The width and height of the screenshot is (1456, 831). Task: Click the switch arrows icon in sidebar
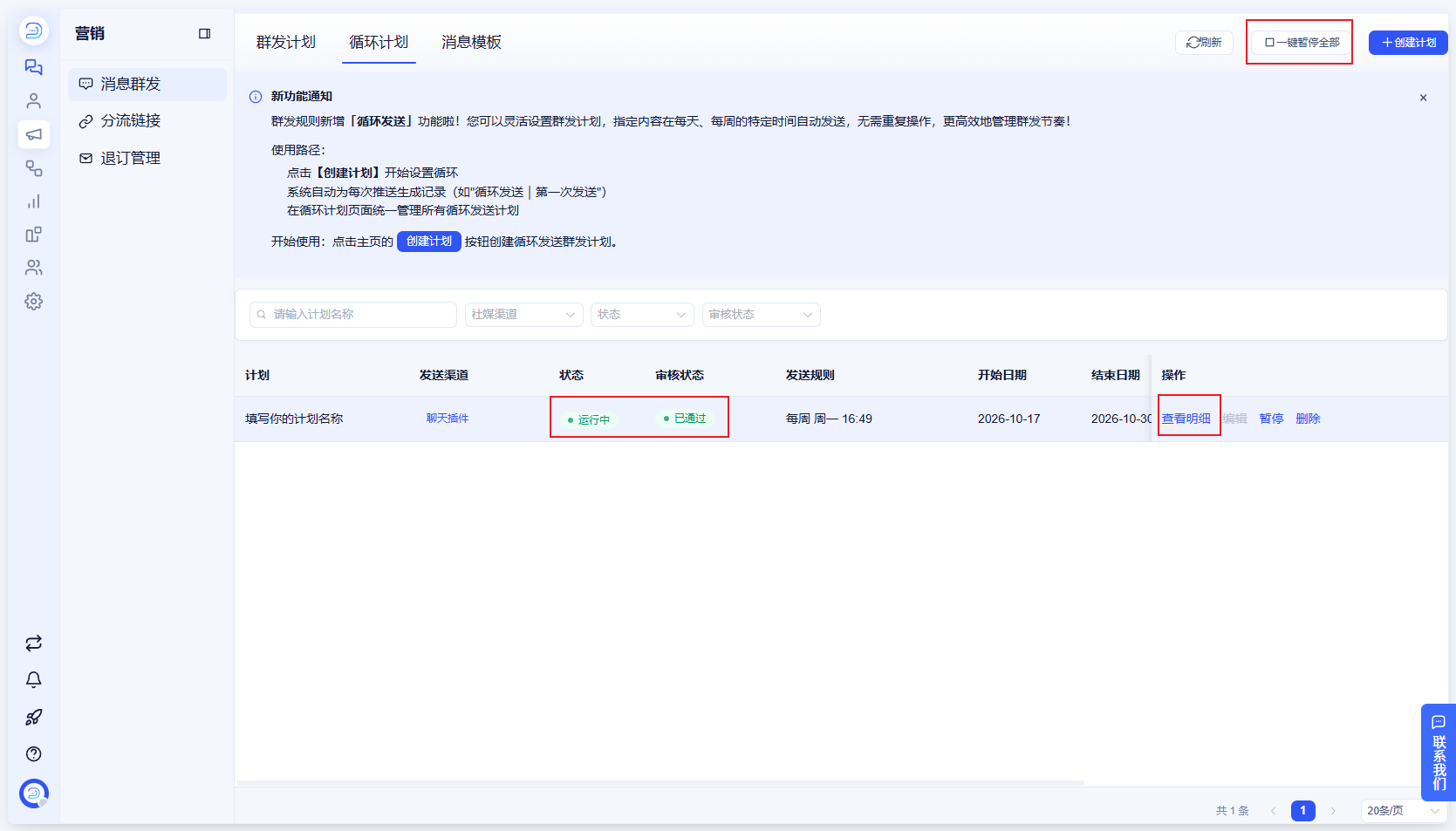pyautogui.click(x=33, y=644)
